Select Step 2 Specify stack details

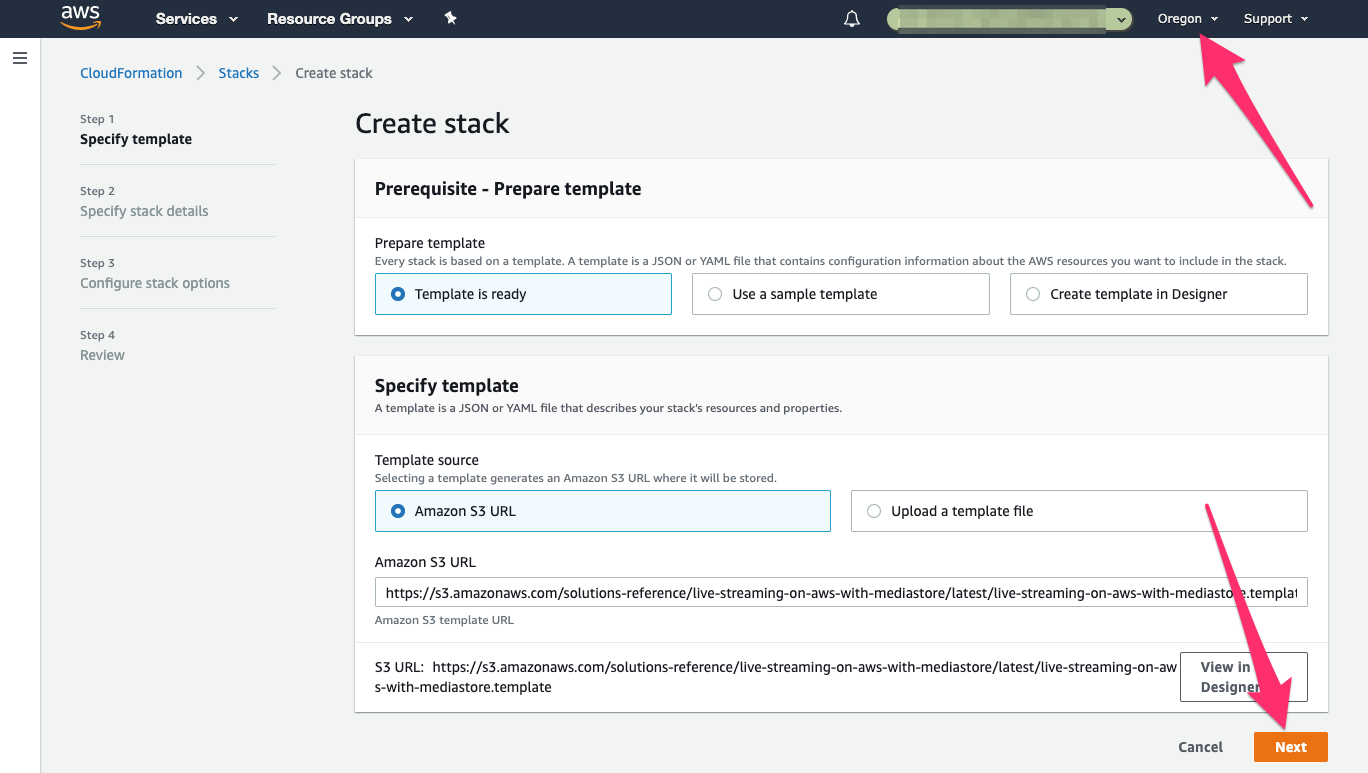[144, 202]
